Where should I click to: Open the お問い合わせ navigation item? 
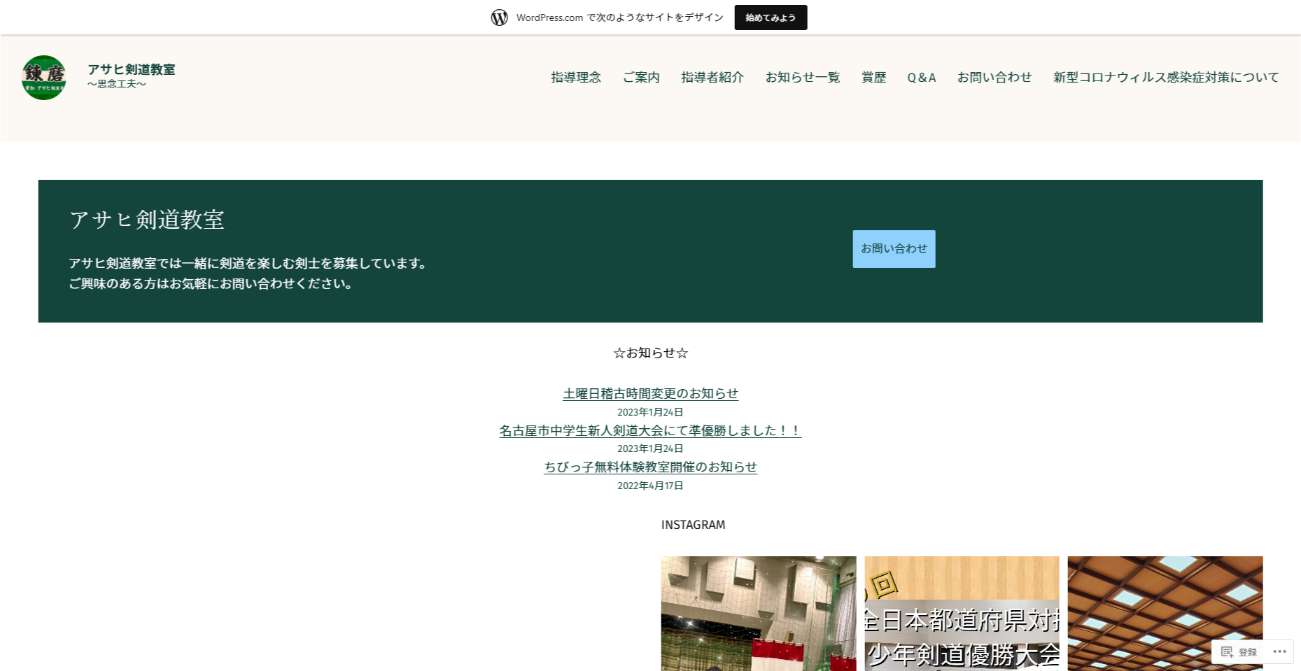[994, 77]
